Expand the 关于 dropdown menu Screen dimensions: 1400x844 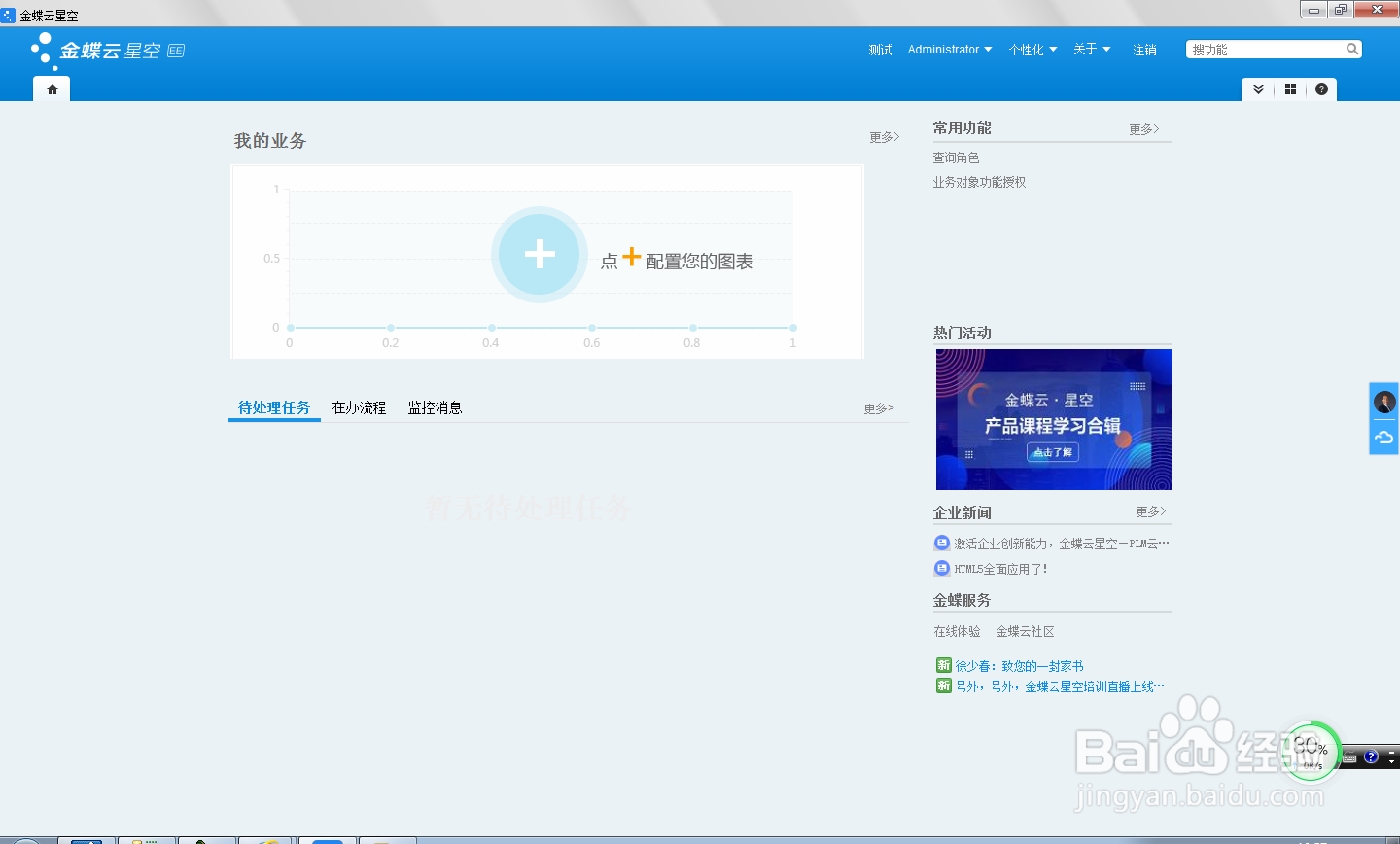[1092, 50]
